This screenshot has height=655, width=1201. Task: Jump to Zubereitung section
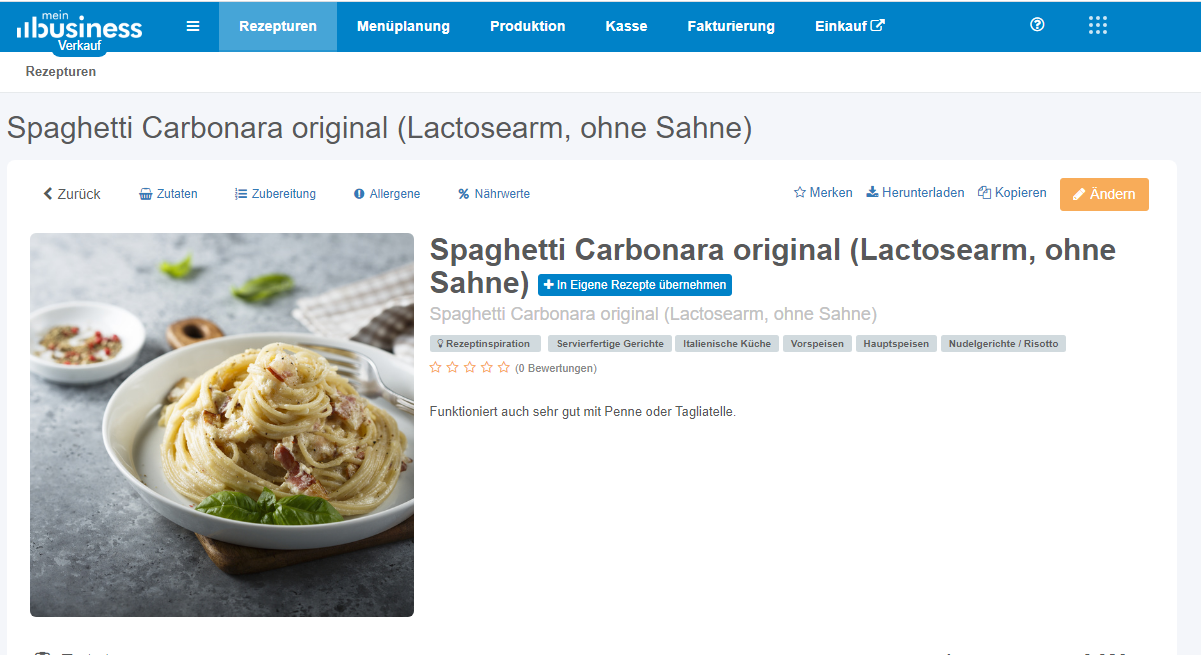(x=275, y=194)
